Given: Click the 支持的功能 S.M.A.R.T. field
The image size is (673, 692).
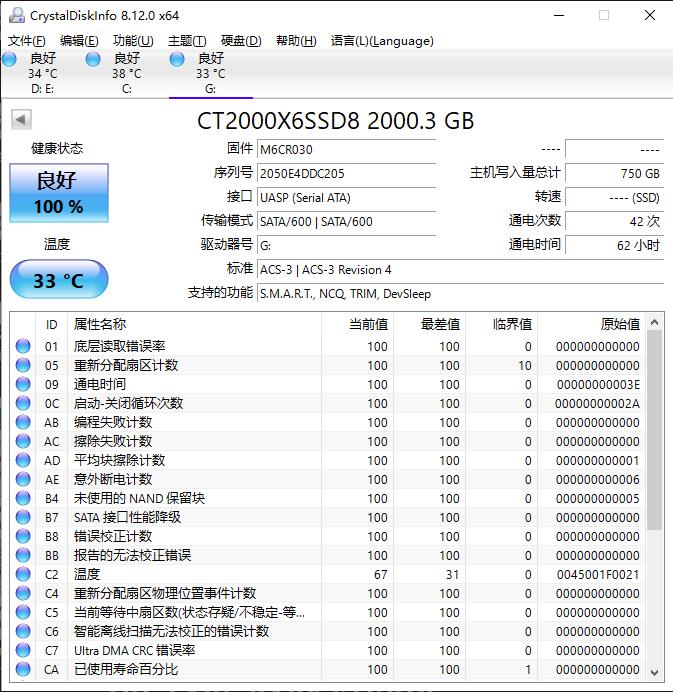Looking at the screenshot, I should (460, 293).
